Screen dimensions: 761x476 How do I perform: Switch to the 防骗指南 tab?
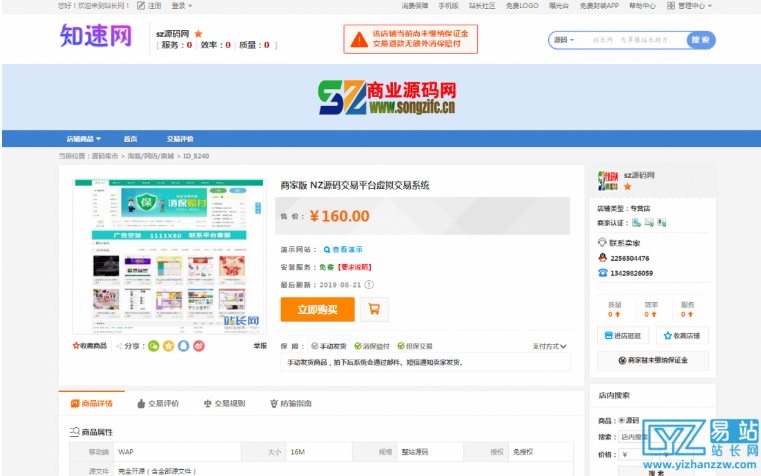(x=291, y=403)
